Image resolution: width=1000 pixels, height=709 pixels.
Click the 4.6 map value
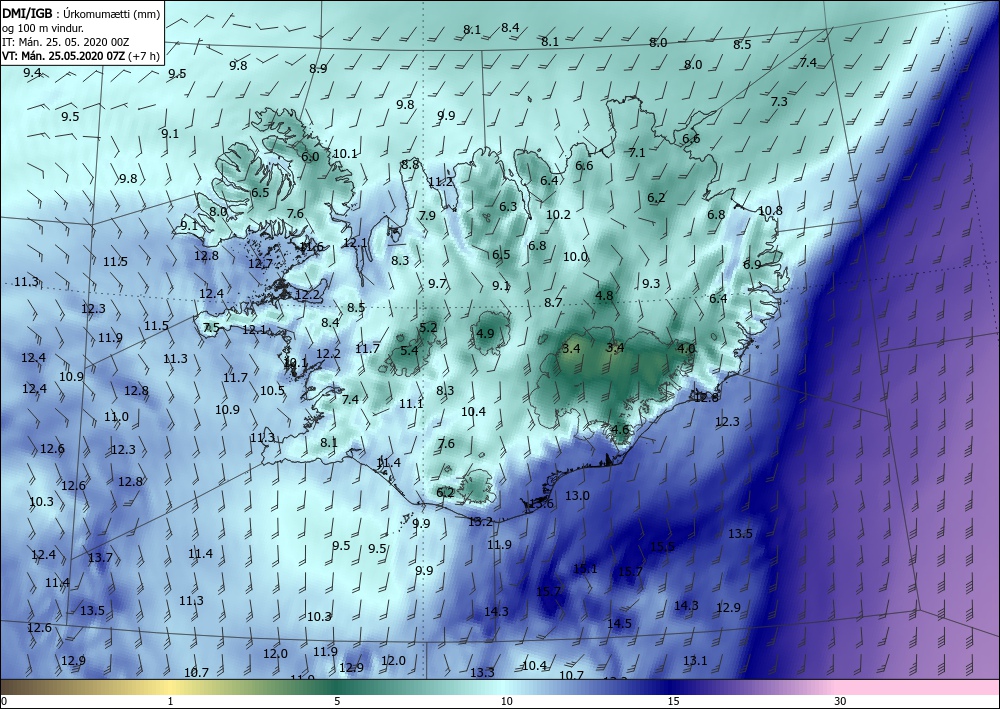621,430
